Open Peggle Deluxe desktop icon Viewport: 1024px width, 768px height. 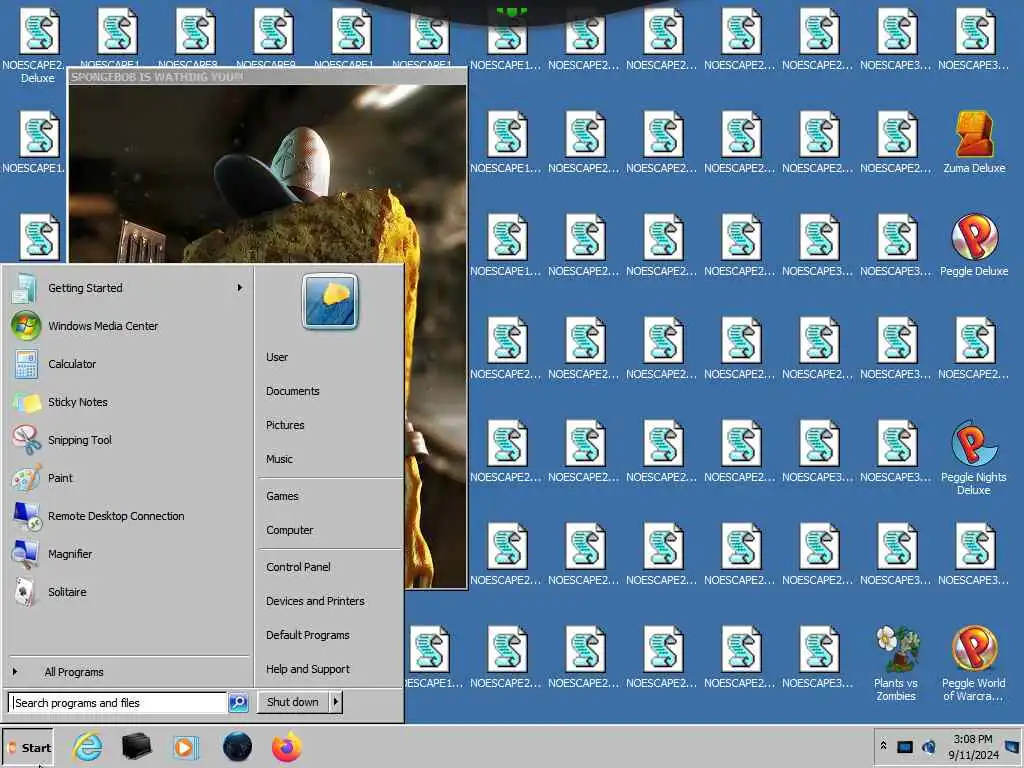point(974,246)
